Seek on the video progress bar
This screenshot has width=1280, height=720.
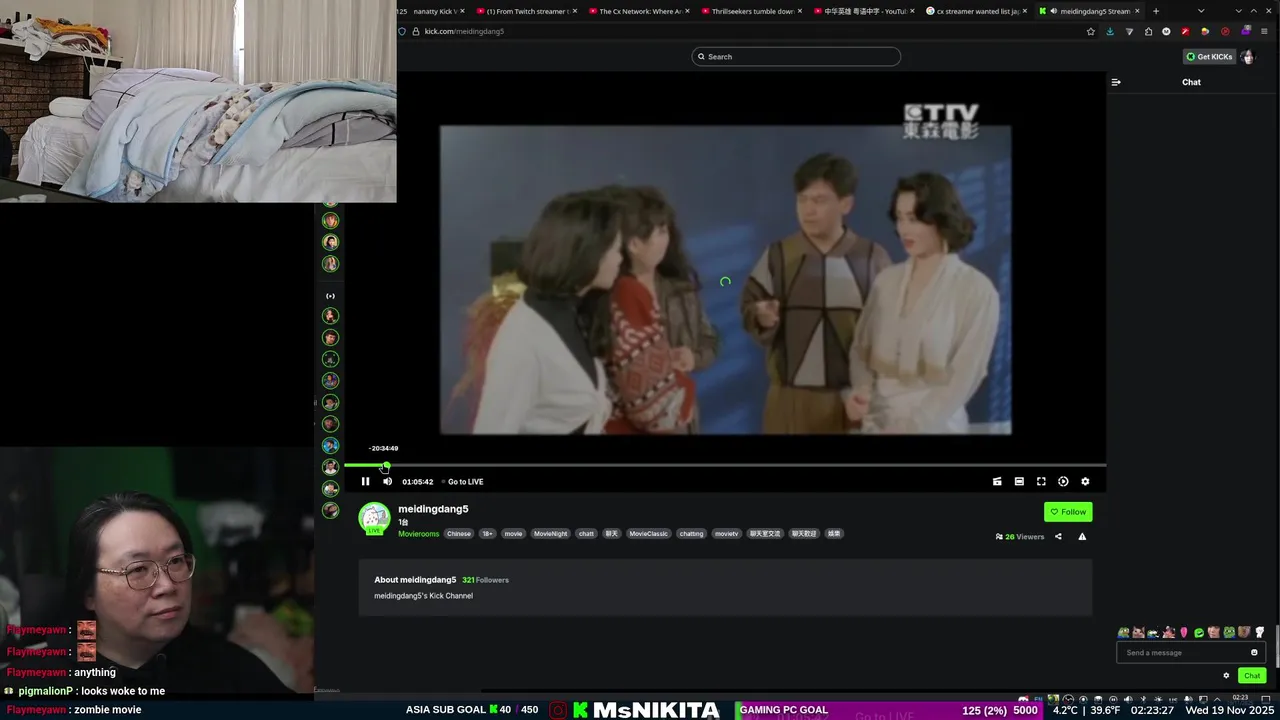pos(725,465)
